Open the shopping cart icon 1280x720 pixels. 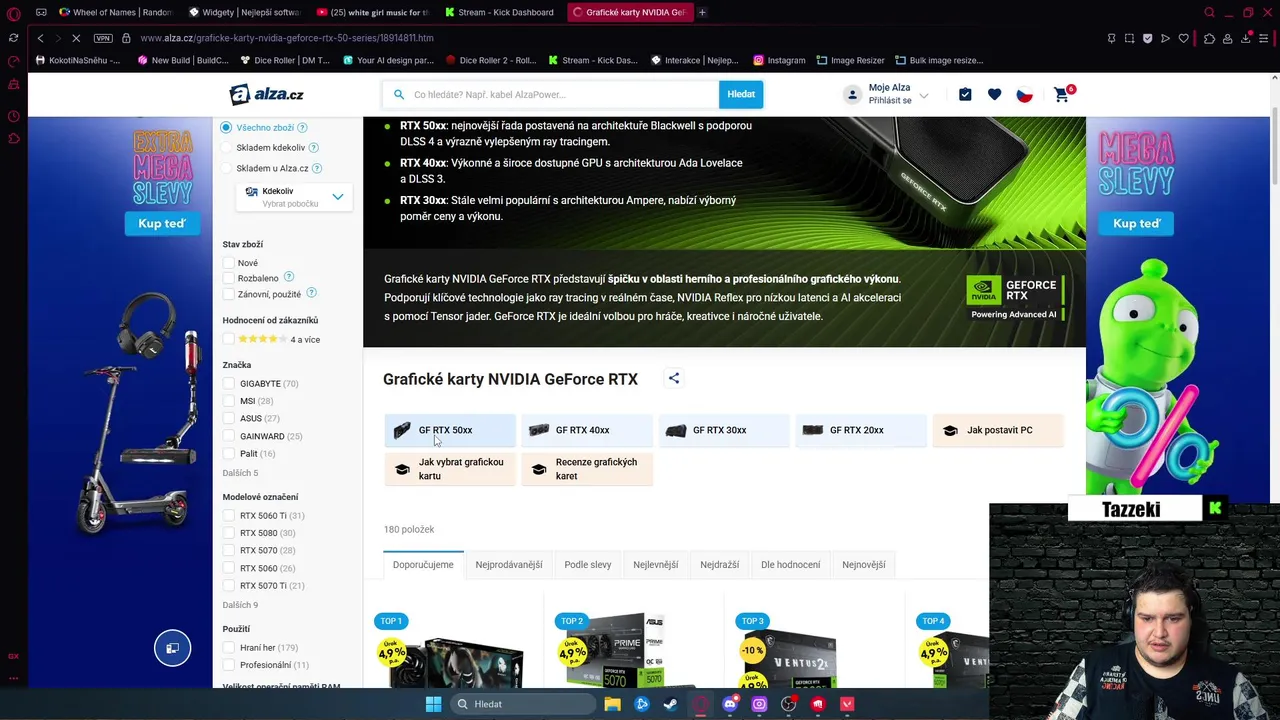[1062, 94]
